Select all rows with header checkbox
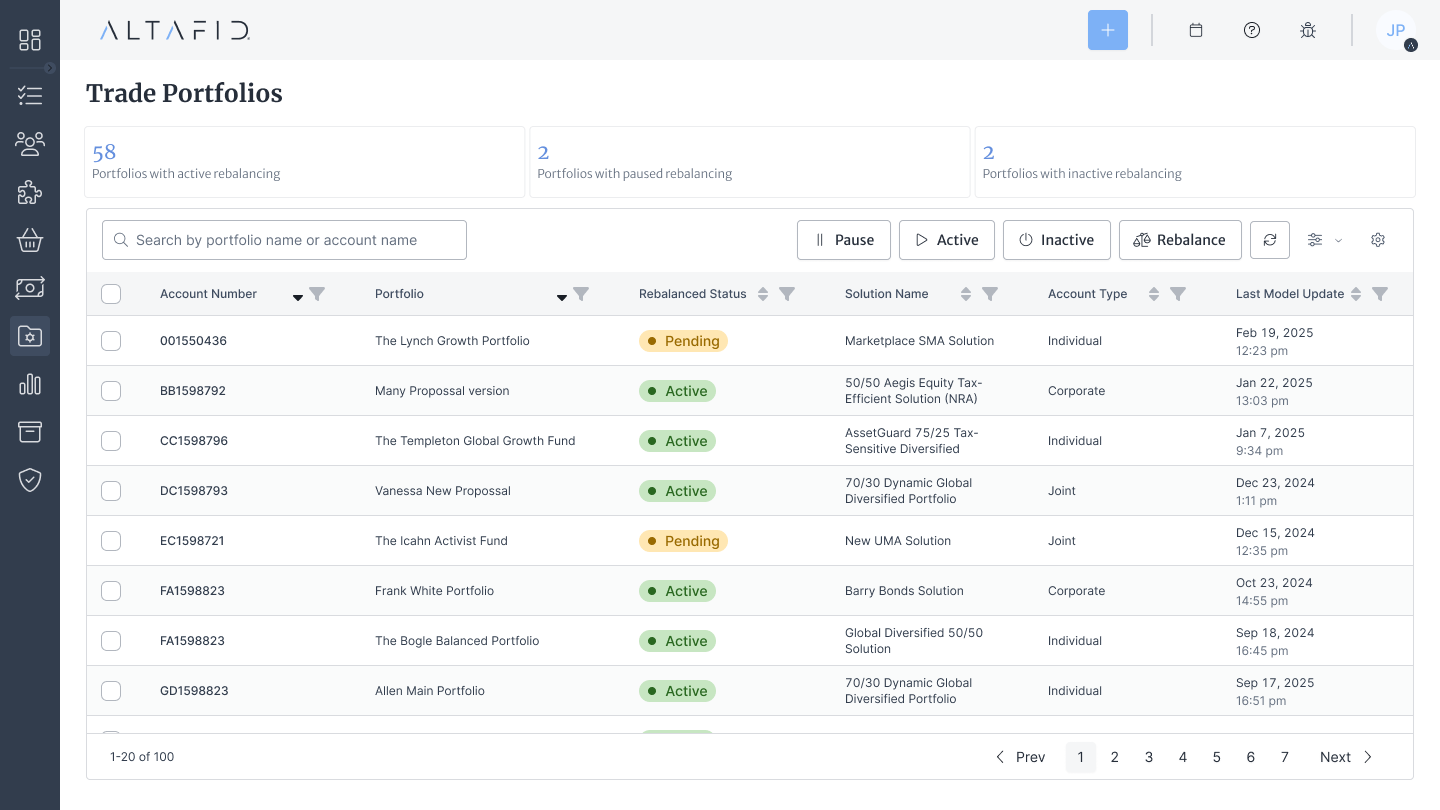The width and height of the screenshot is (1440, 810). [111, 294]
